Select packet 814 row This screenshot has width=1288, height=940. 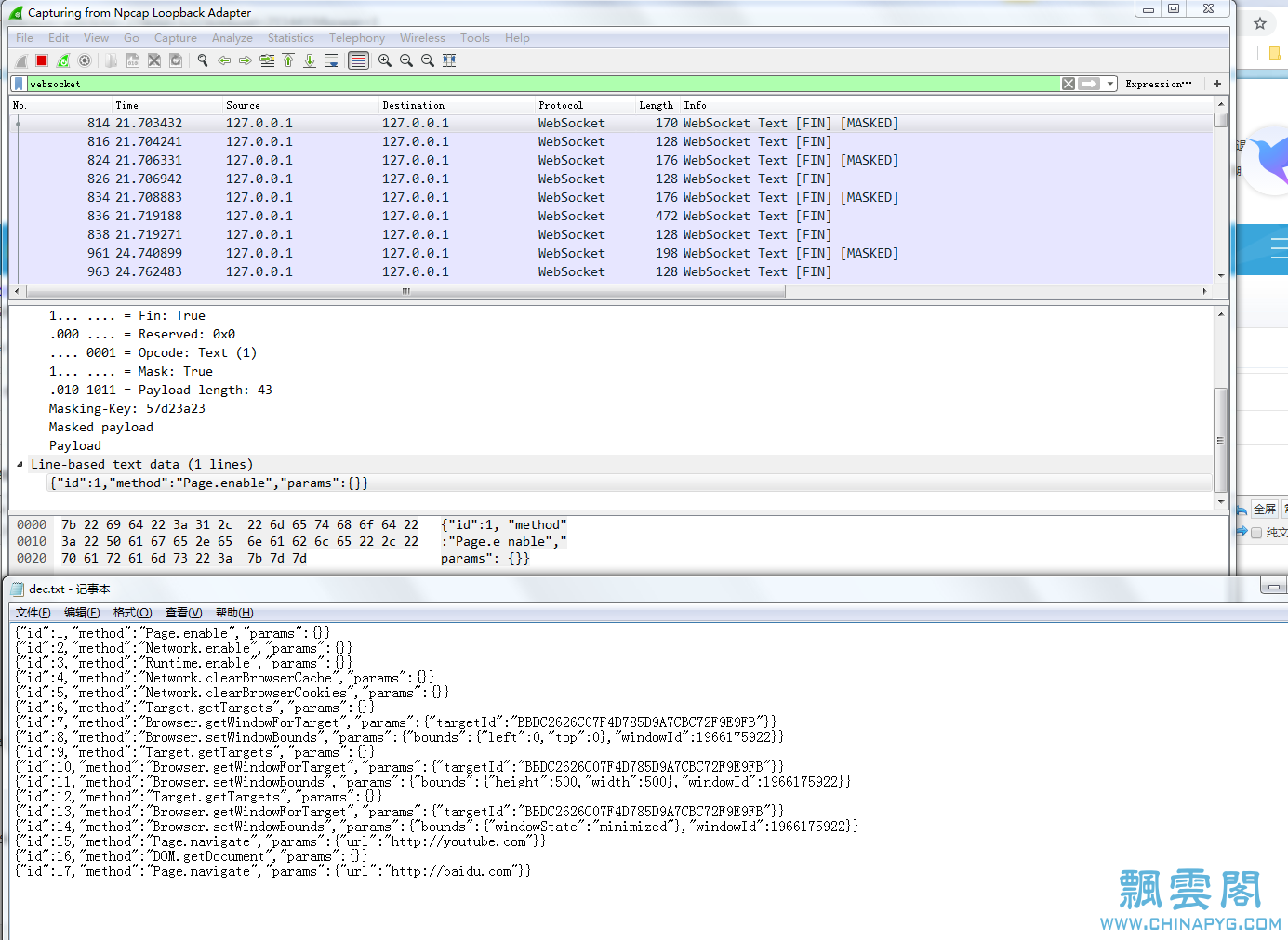[610, 123]
